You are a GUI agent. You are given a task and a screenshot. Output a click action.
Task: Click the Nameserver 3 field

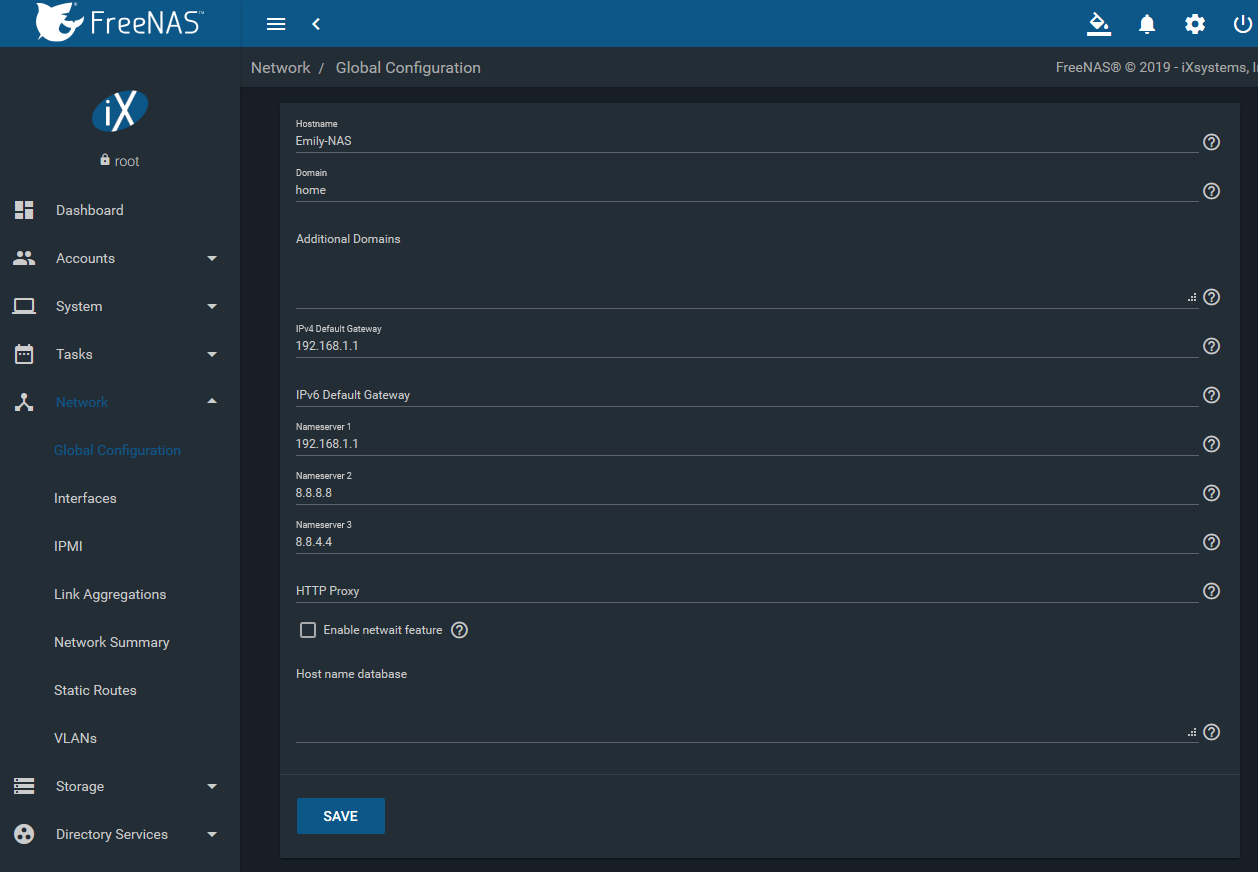747,542
